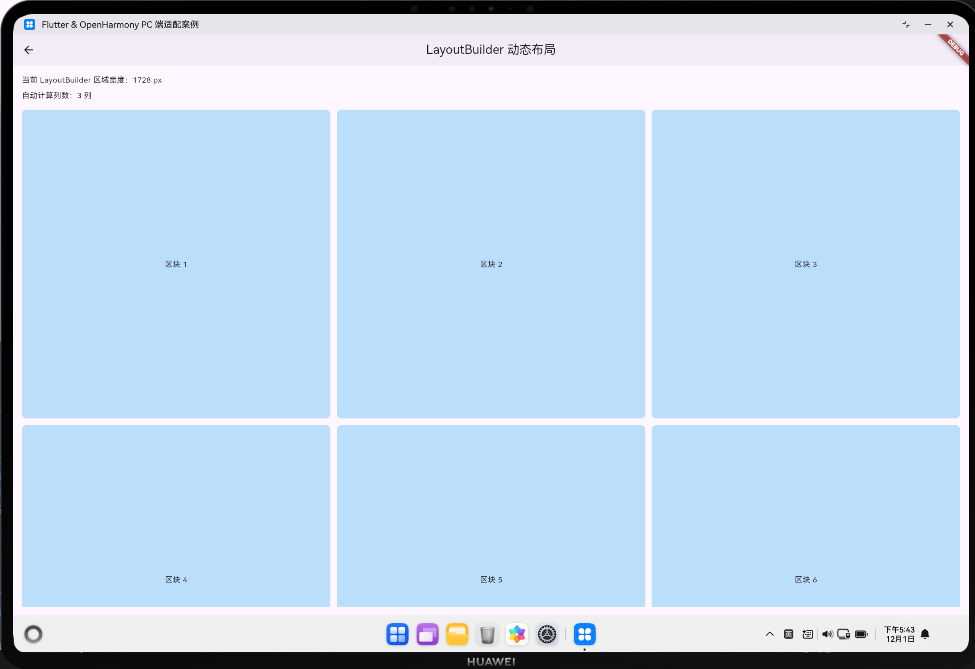Open the display connection tray icon
Image resolution: width=975 pixels, height=669 pixels.
point(844,634)
